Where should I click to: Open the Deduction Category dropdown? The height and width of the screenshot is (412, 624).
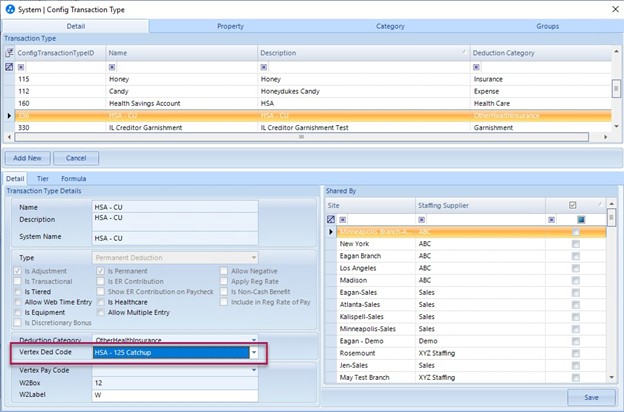[x=254, y=340]
